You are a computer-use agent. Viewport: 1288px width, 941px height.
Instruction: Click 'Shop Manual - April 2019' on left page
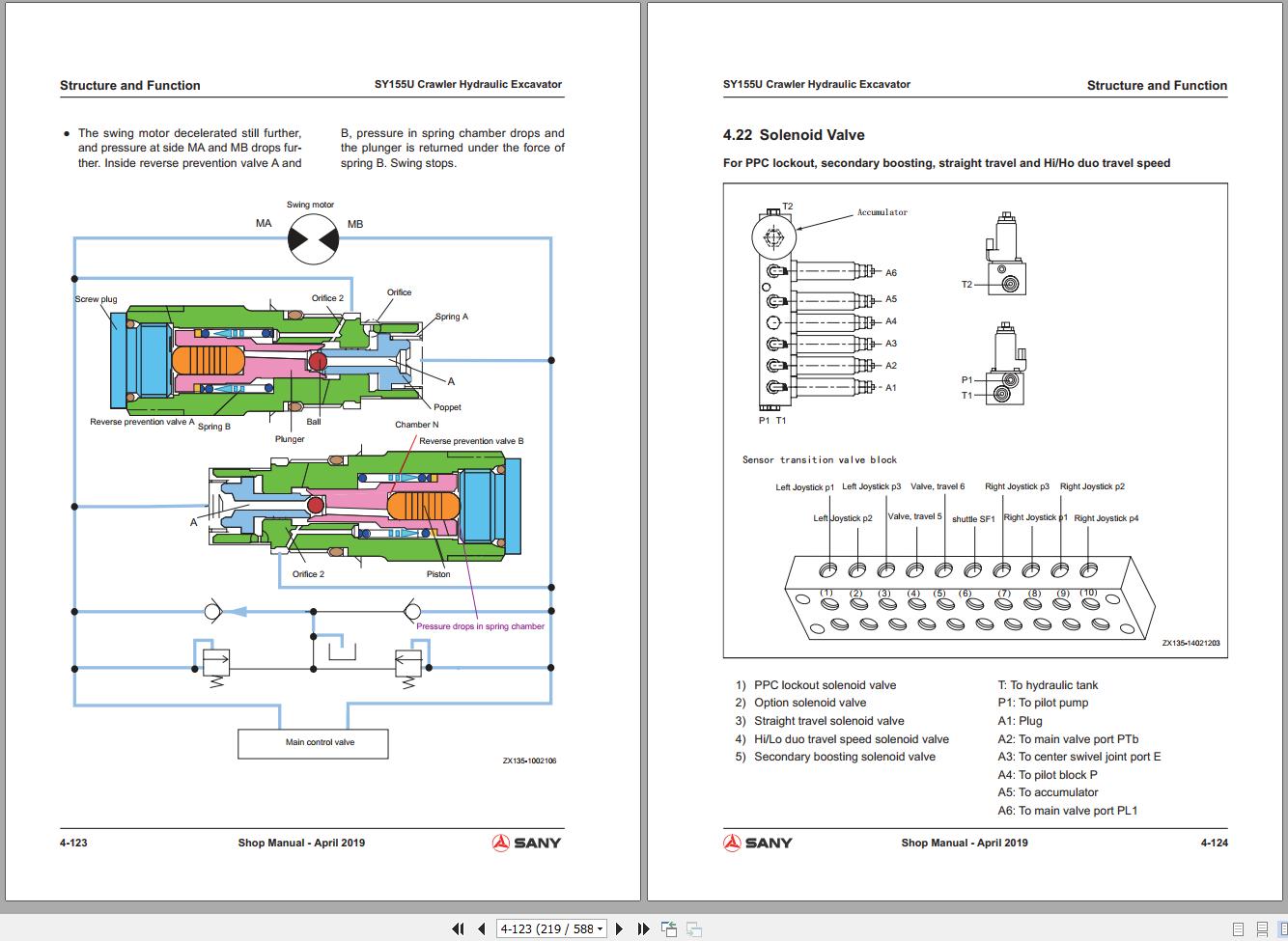click(x=301, y=843)
